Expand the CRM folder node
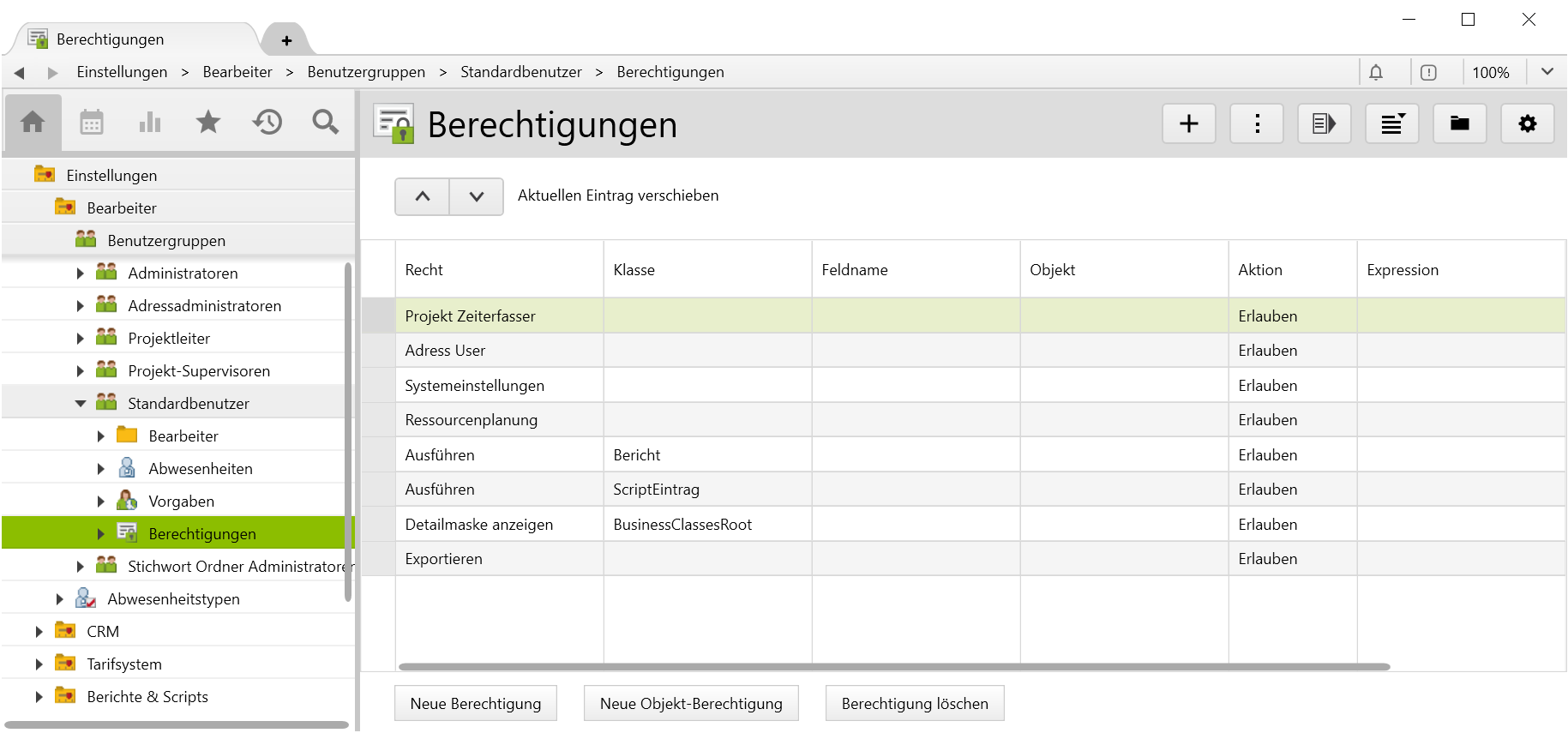 (x=39, y=632)
